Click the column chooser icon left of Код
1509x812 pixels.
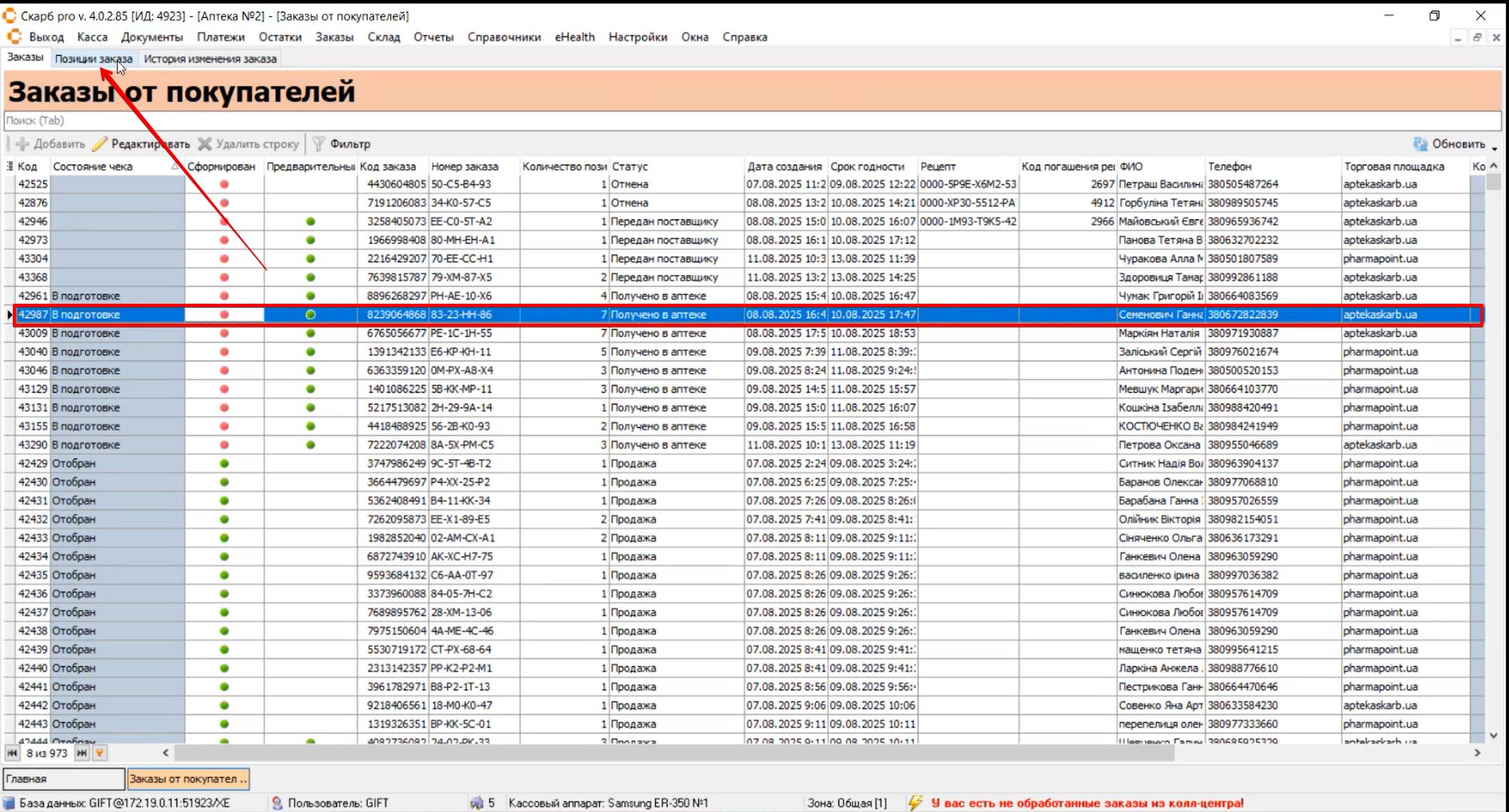pyautogui.click(x=10, y=166)
